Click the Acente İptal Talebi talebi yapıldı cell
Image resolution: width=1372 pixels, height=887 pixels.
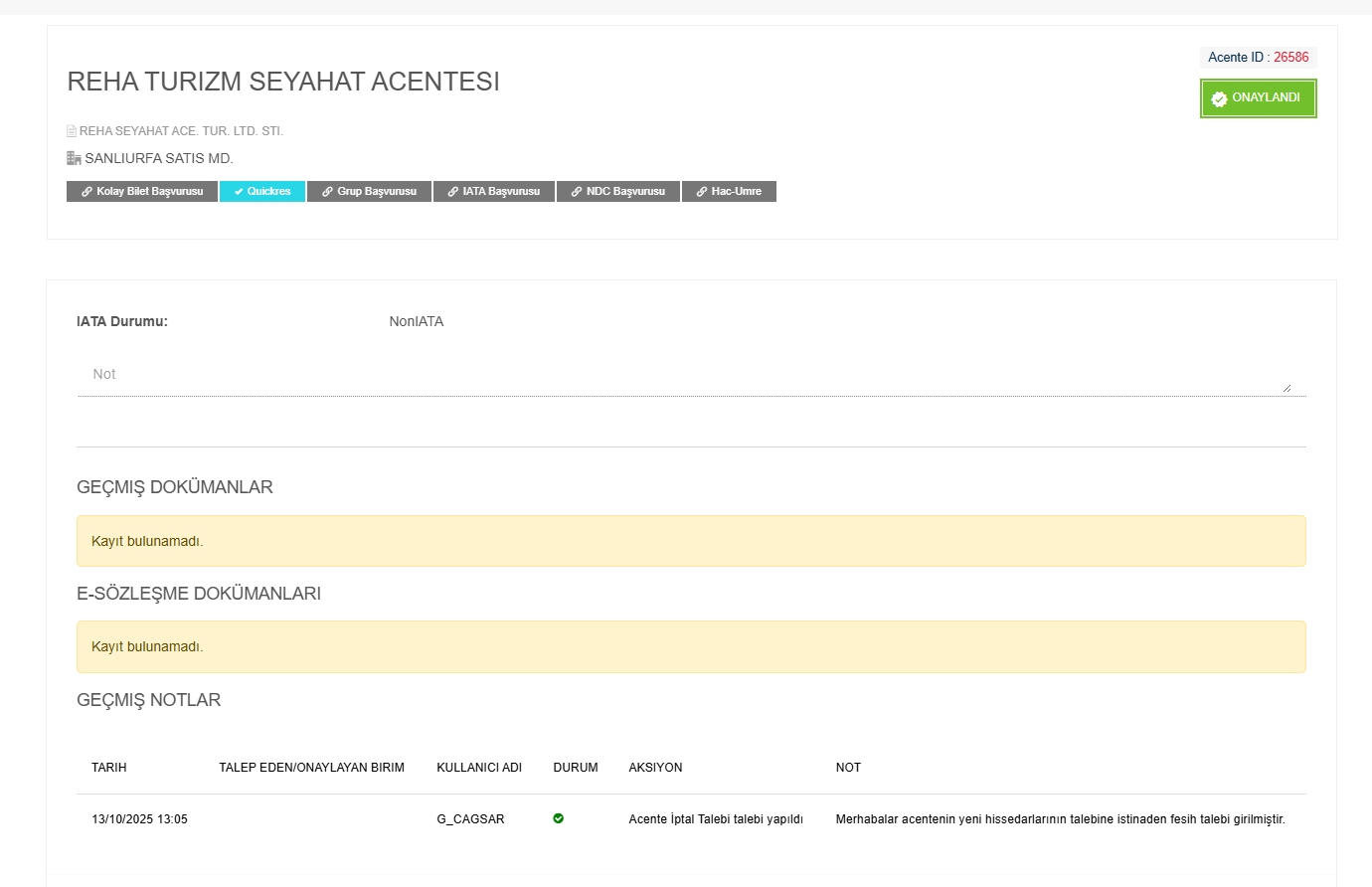click(716, 819)
